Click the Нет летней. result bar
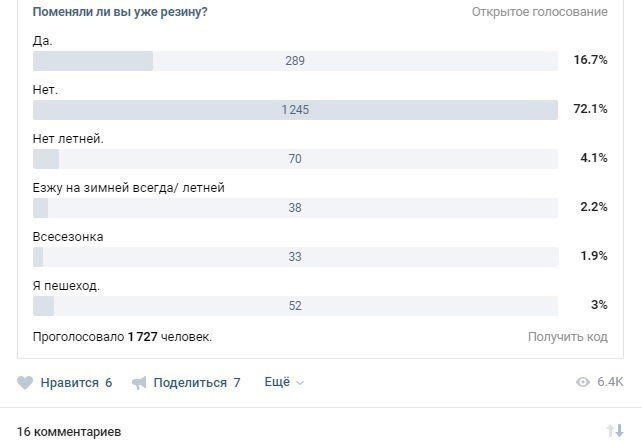Screen dimensions: 642x444 295,159
